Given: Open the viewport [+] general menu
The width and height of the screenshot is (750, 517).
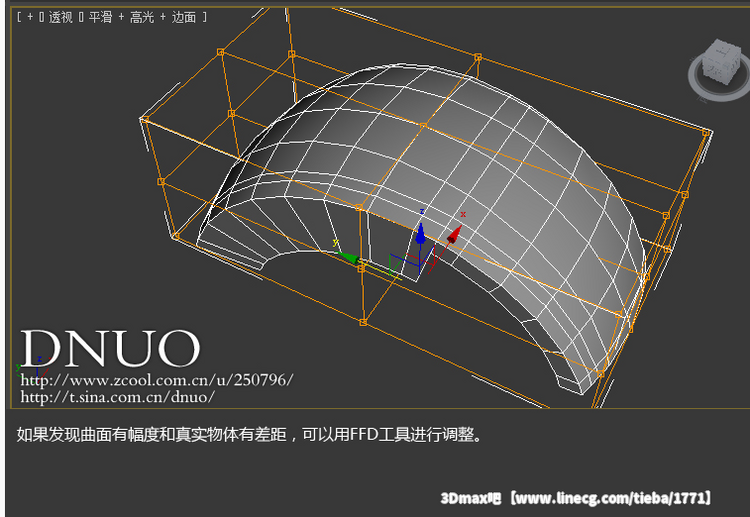Looking at the screenshot, I should pyautogui.click(x=30, y=17).
